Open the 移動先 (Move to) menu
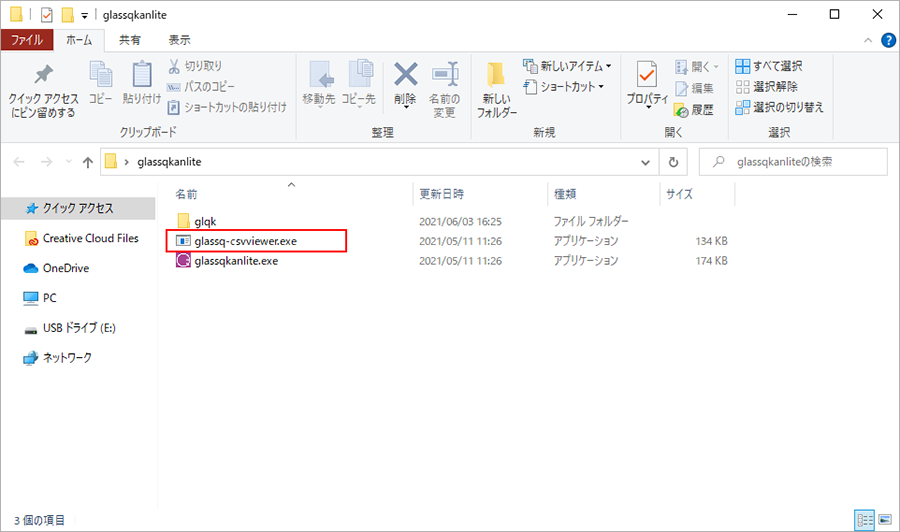 click(x=319, y=84)
